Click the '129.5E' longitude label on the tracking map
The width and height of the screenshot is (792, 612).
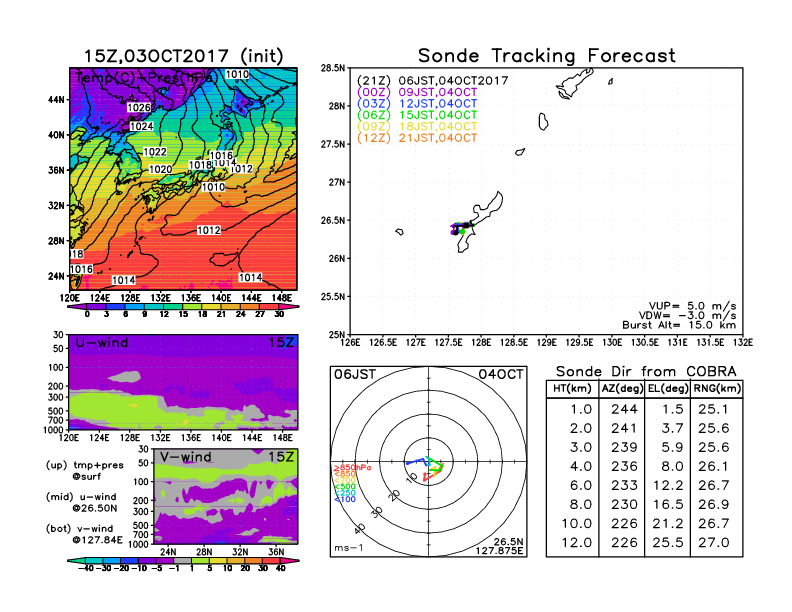point(579,343)
